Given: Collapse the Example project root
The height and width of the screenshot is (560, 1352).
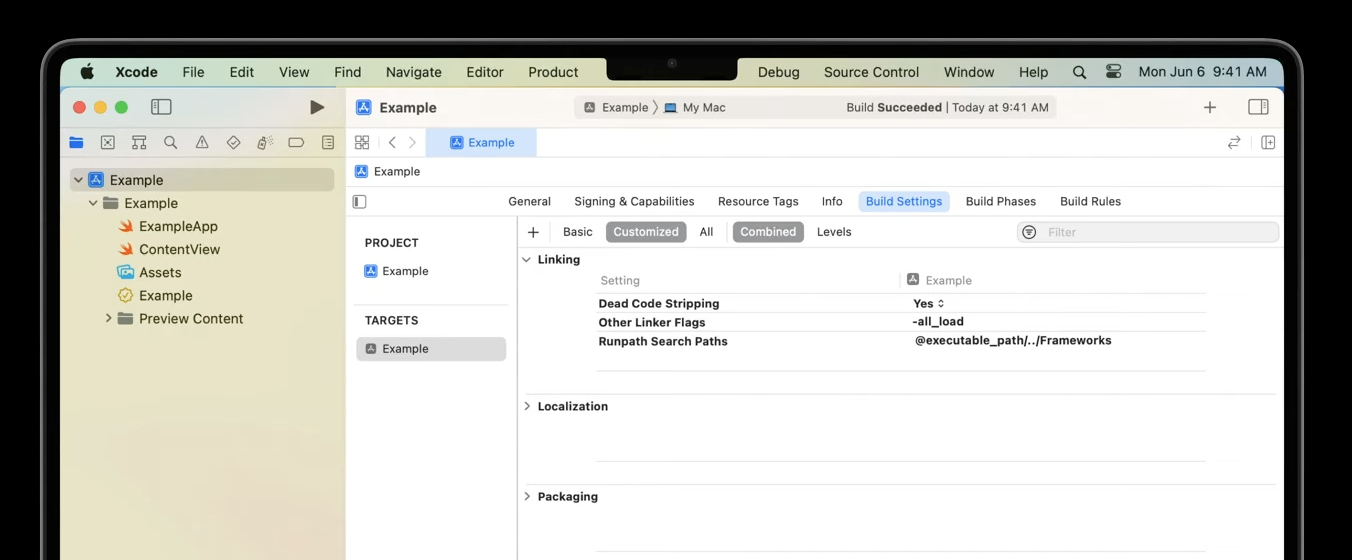Looking at the screenshot, I should coord(78,180).
